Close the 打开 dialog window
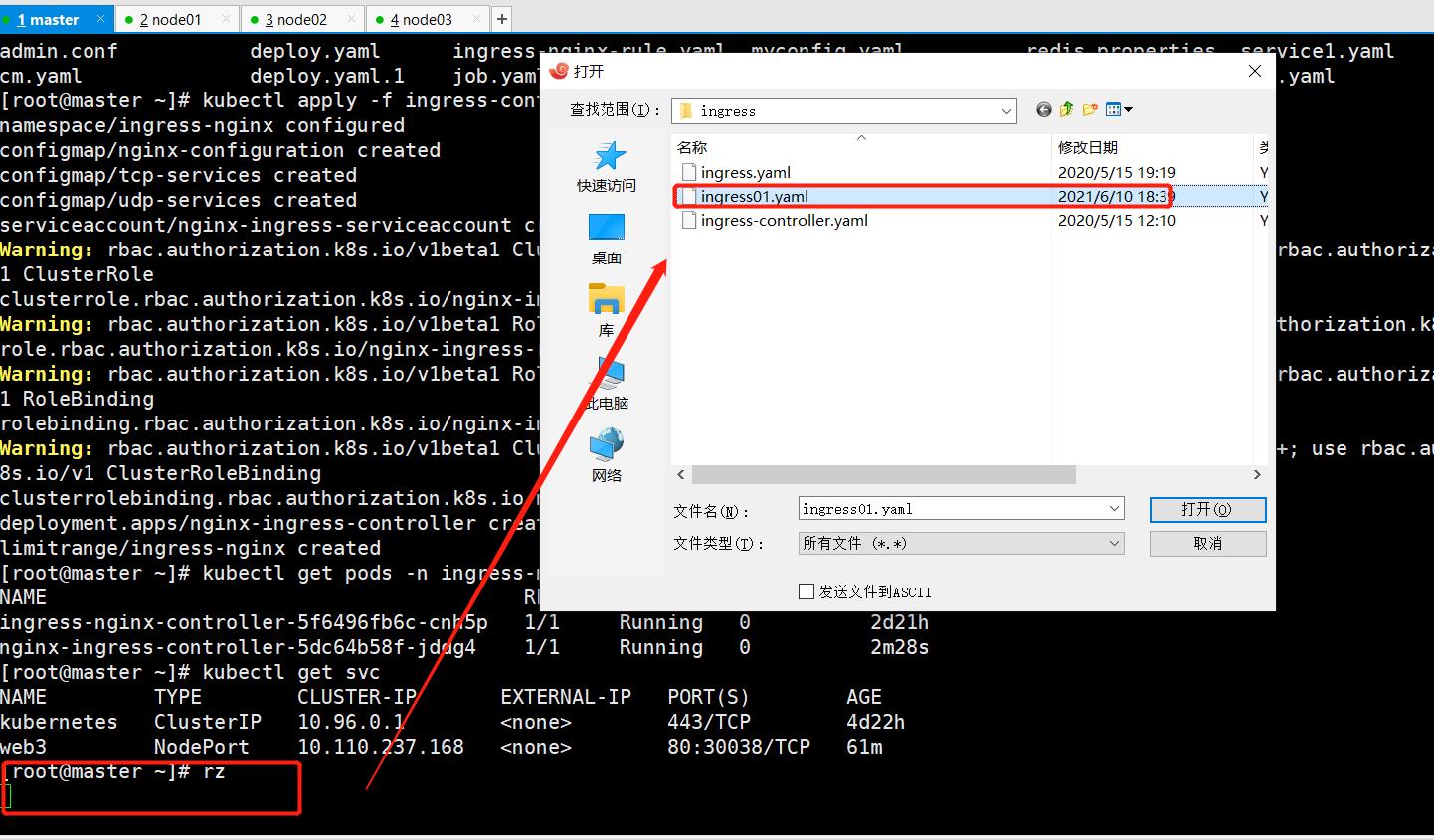Screen dimensions: 1434x840 [x=1255, y=71]
